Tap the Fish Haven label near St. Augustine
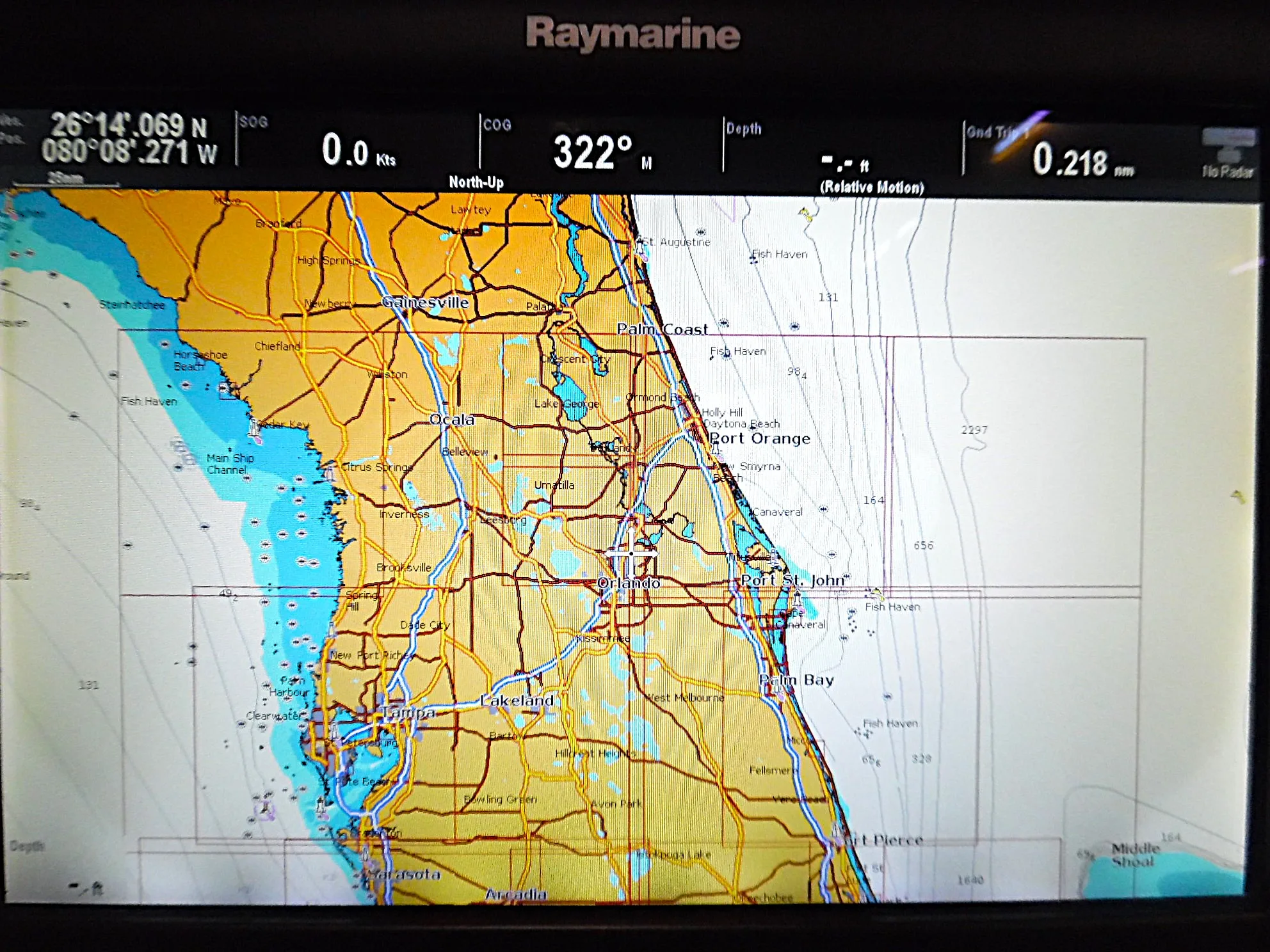This screenshot has height=952, width=1270. (779, 254)
